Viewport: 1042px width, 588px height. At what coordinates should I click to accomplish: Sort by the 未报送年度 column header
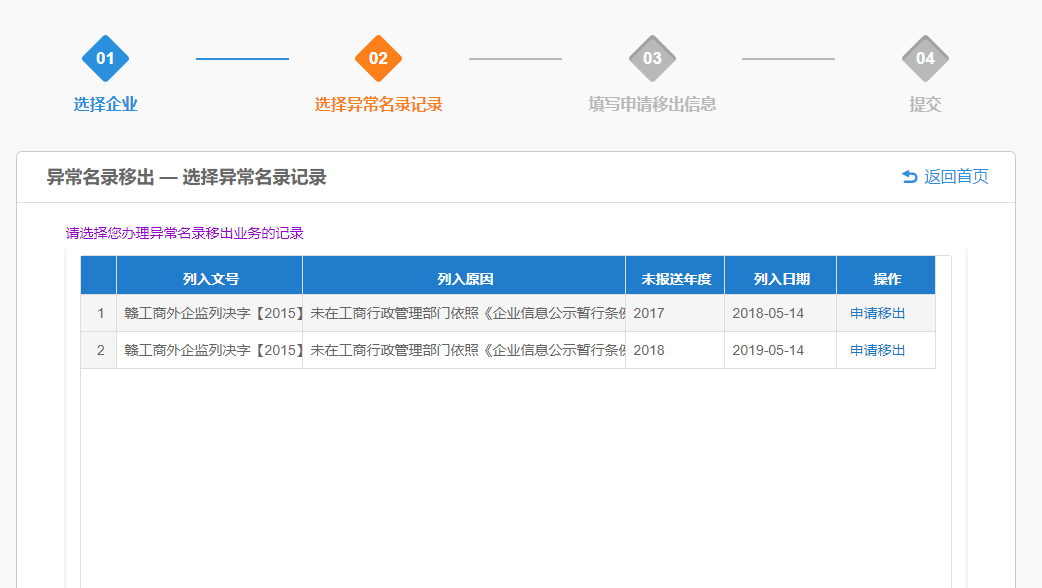point(676,279)
